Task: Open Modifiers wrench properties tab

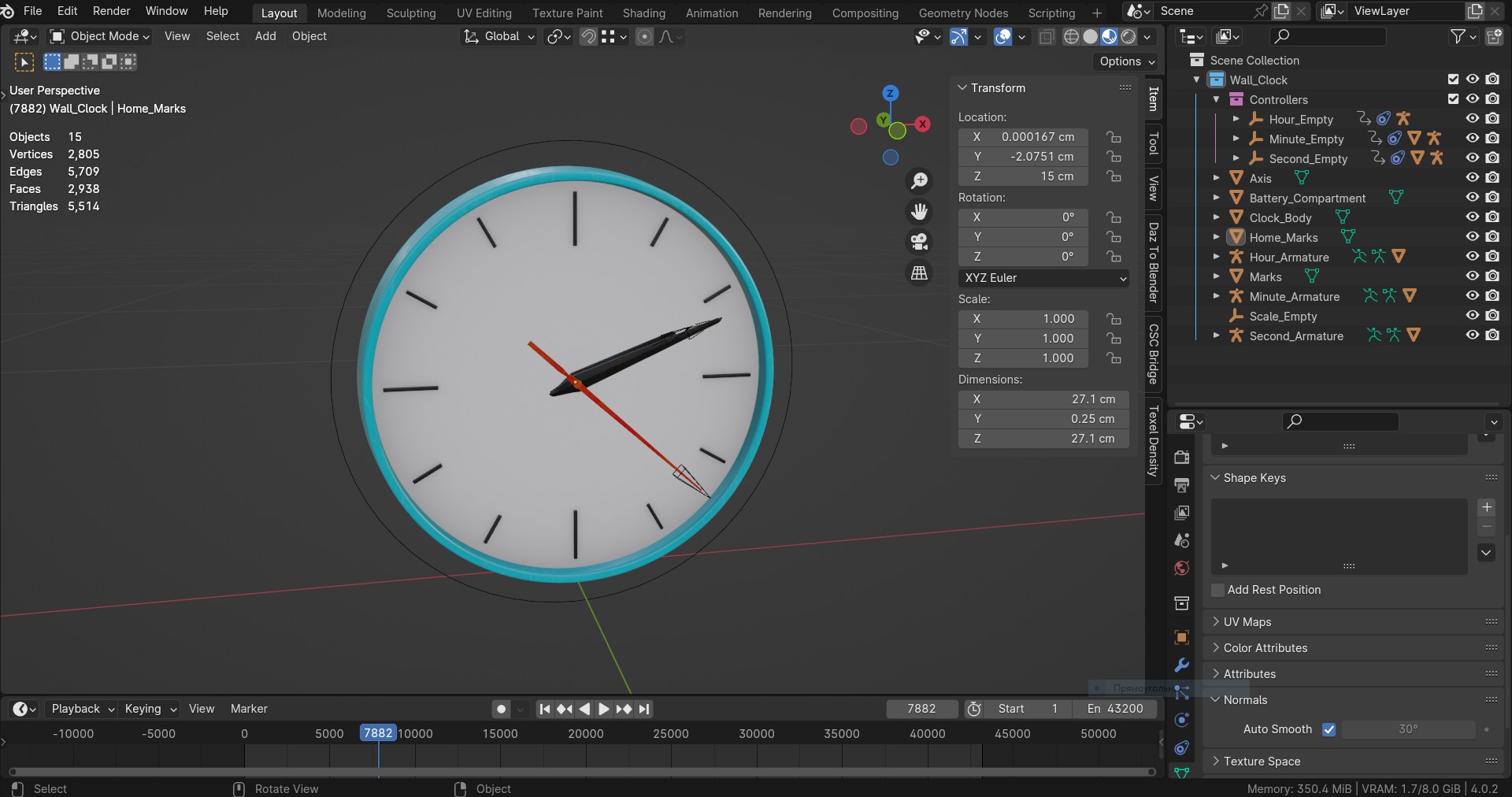Action: pyautogui.click(x=1181, y=665)
